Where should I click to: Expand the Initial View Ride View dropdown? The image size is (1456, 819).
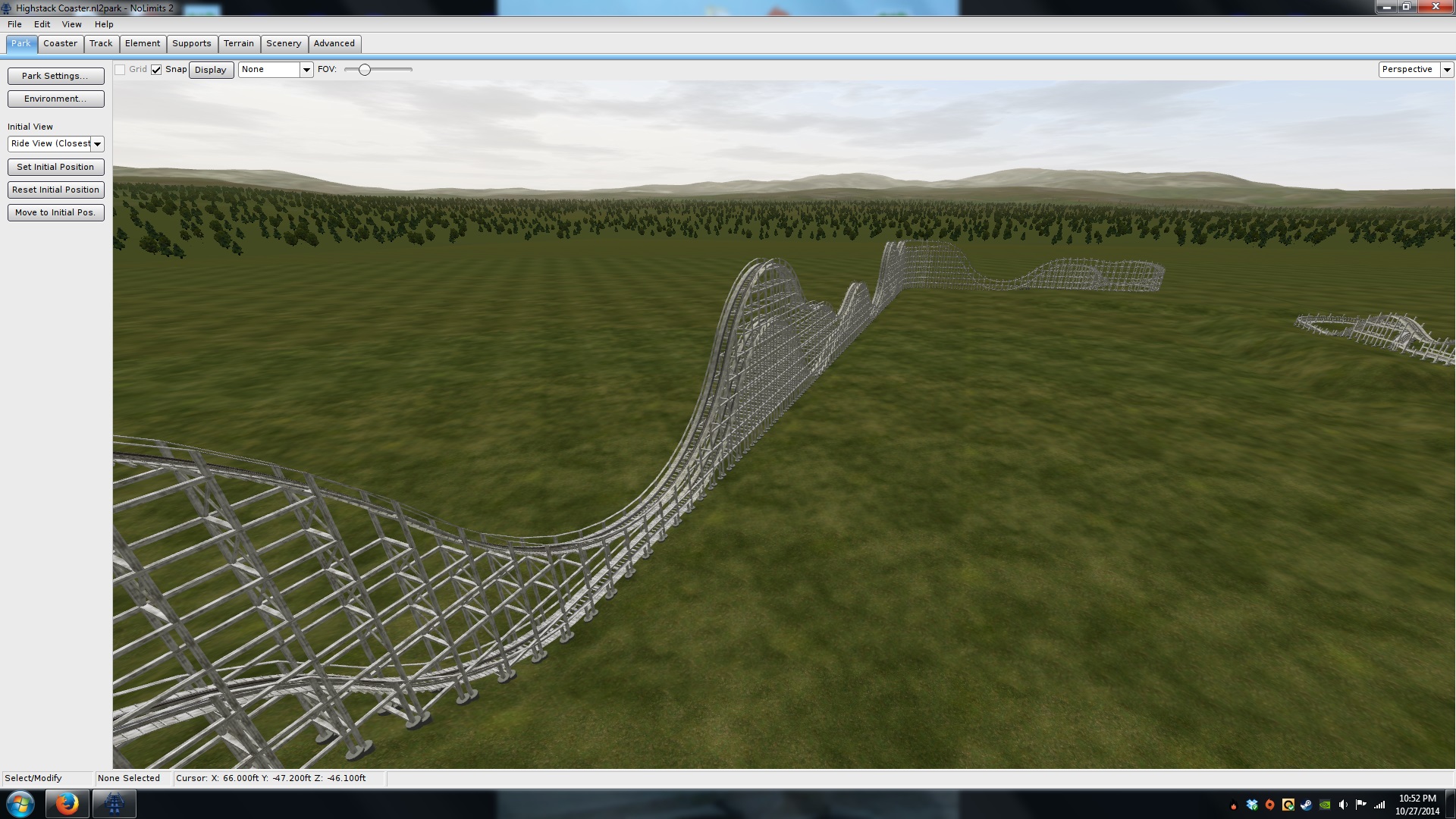click(x=97, y=144)
